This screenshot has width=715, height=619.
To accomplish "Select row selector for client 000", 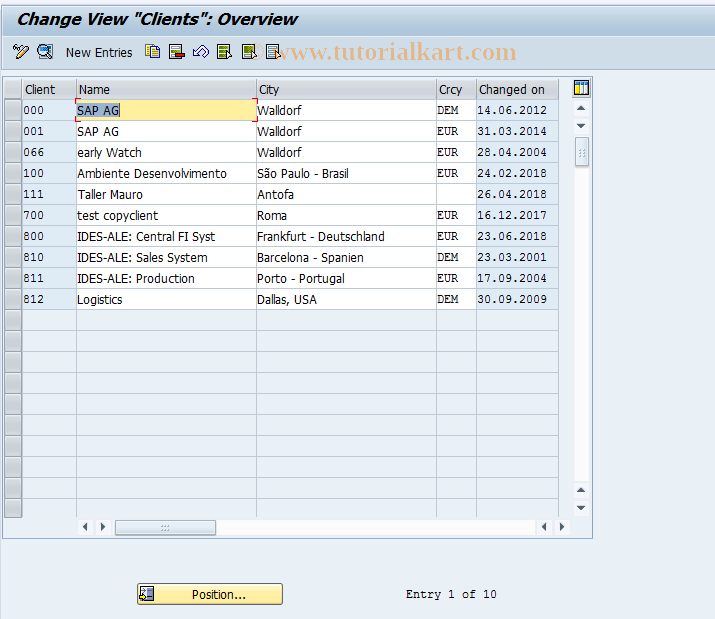I will (x=13, y=110).
